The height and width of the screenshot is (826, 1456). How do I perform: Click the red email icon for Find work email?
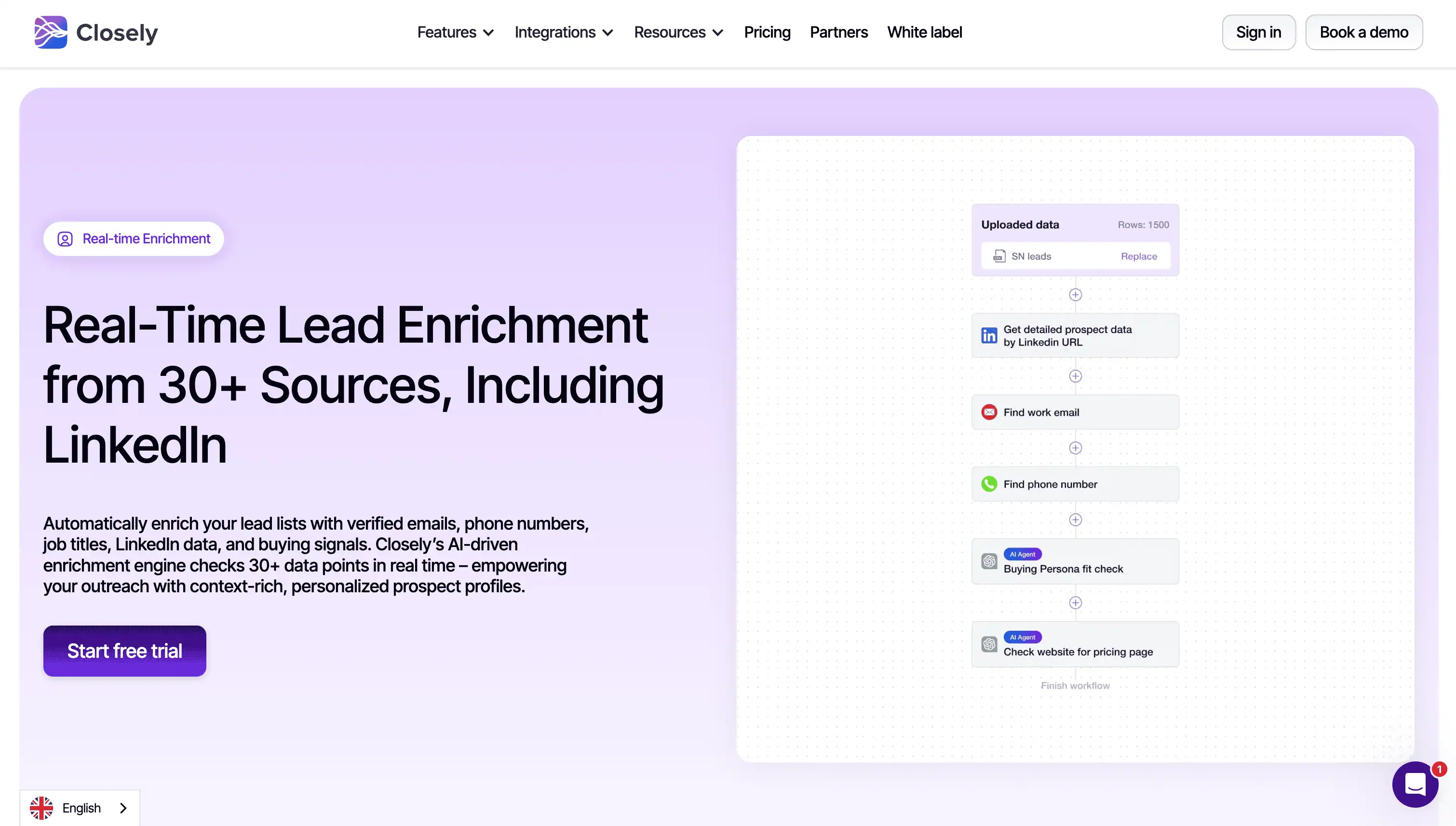(x=989, y=412)
